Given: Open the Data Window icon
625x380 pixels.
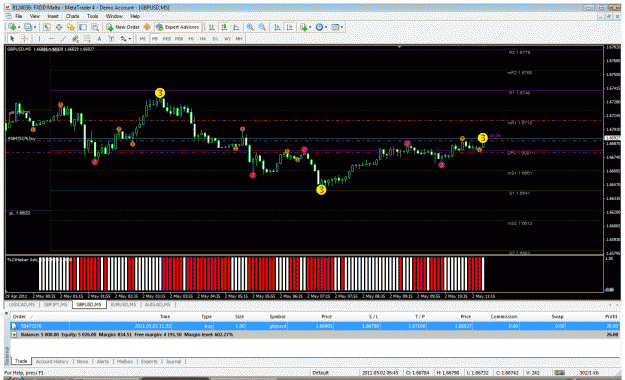Looking at the screenshot, I should [59, 27].
